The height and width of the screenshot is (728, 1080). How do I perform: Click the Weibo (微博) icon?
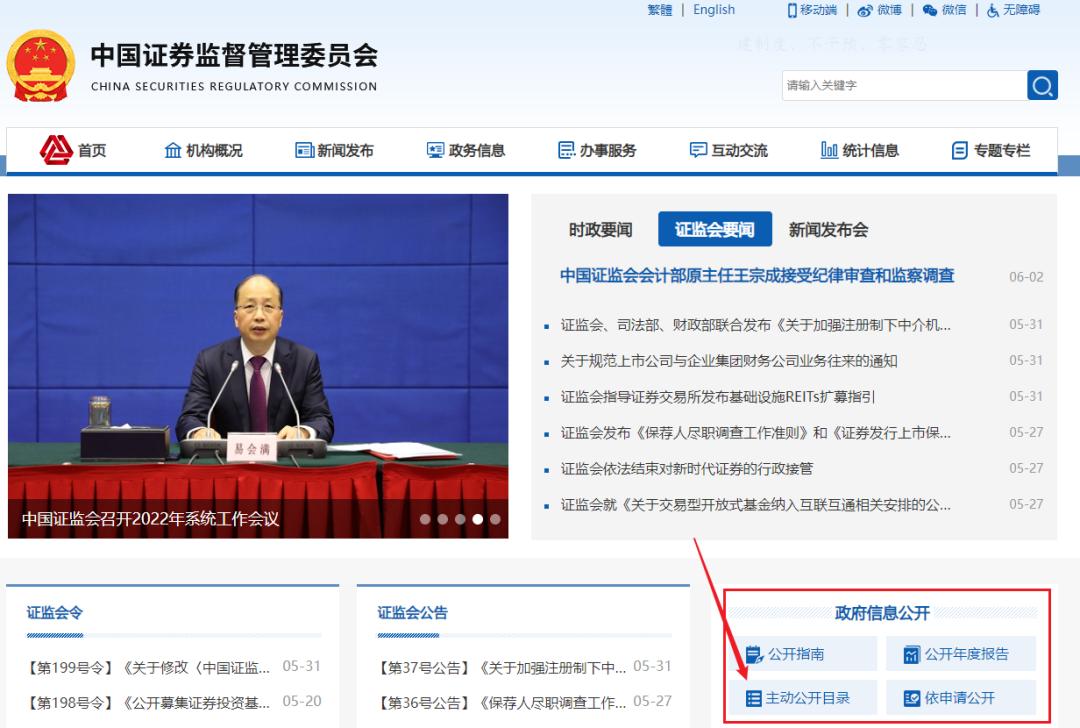(x=866, y=11)
